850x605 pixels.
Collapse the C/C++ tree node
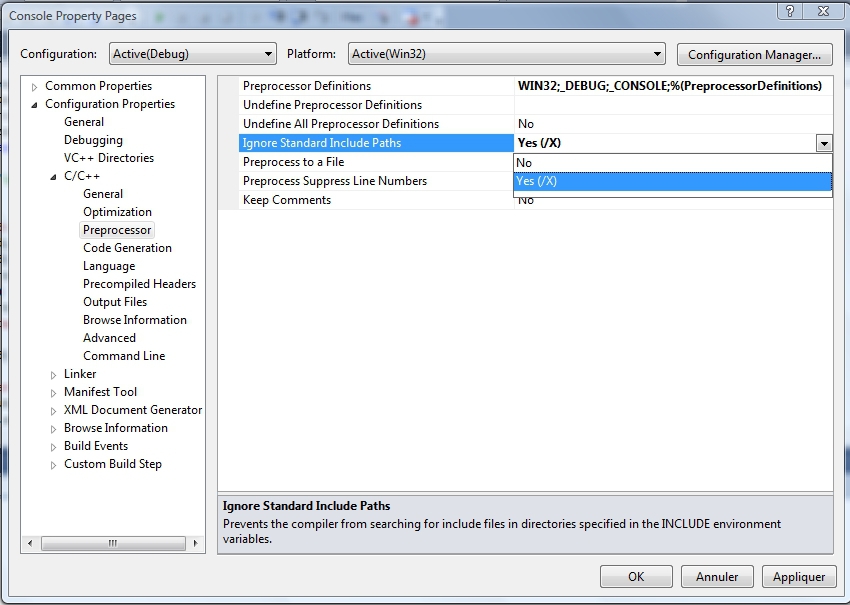click(54, 177)
